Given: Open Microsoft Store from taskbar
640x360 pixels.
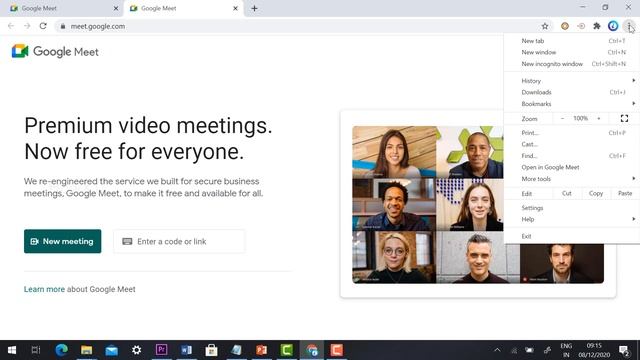Looking at the screenshot, I should 211,350.
